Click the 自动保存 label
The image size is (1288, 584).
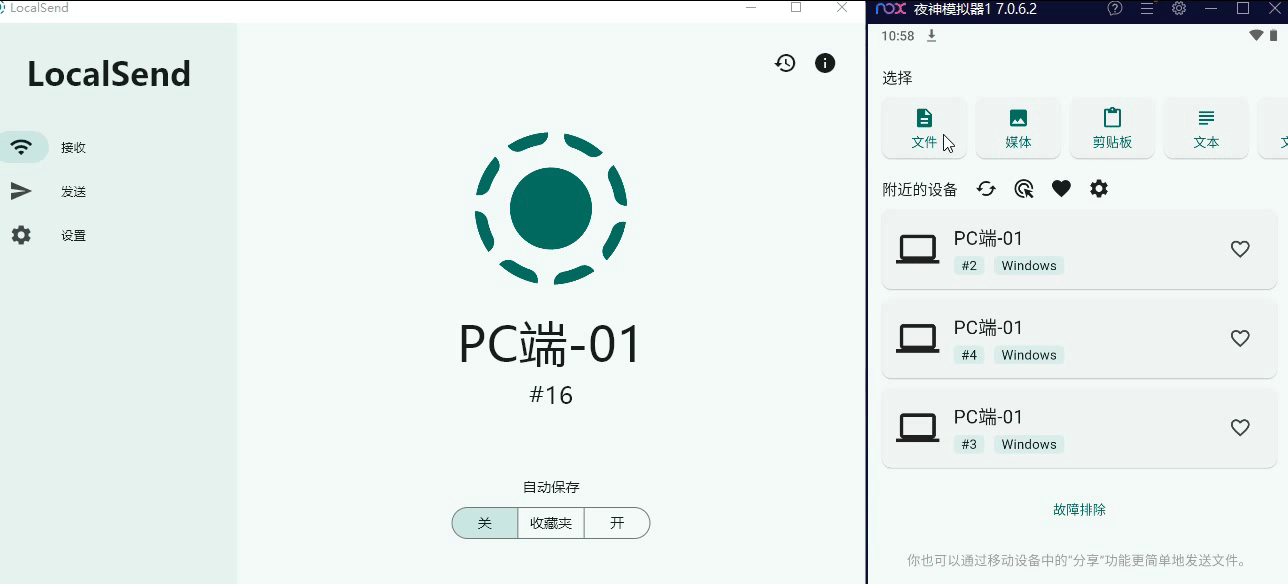coord(551,488)
